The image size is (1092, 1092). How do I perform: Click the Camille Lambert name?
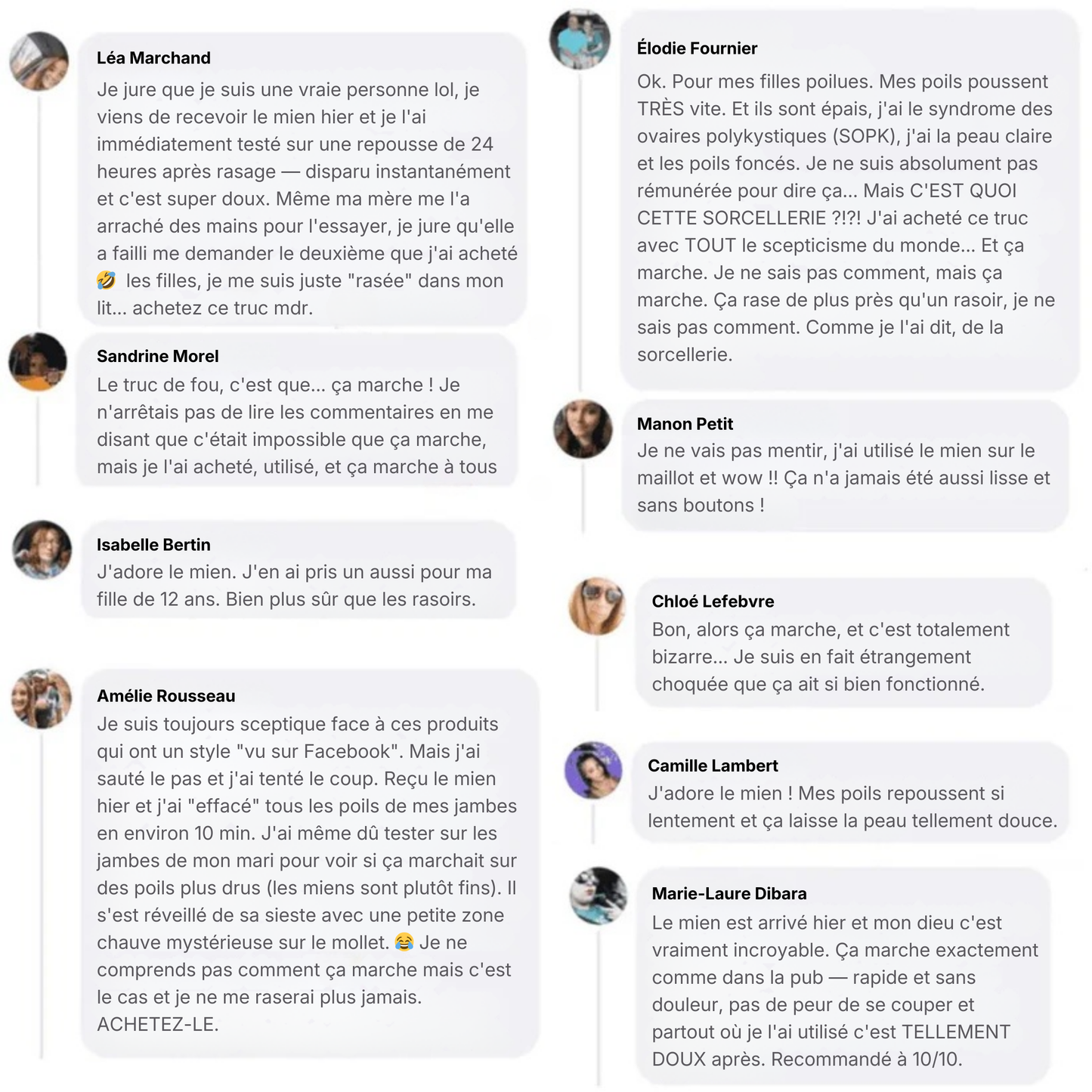click(x=713, y=766)
